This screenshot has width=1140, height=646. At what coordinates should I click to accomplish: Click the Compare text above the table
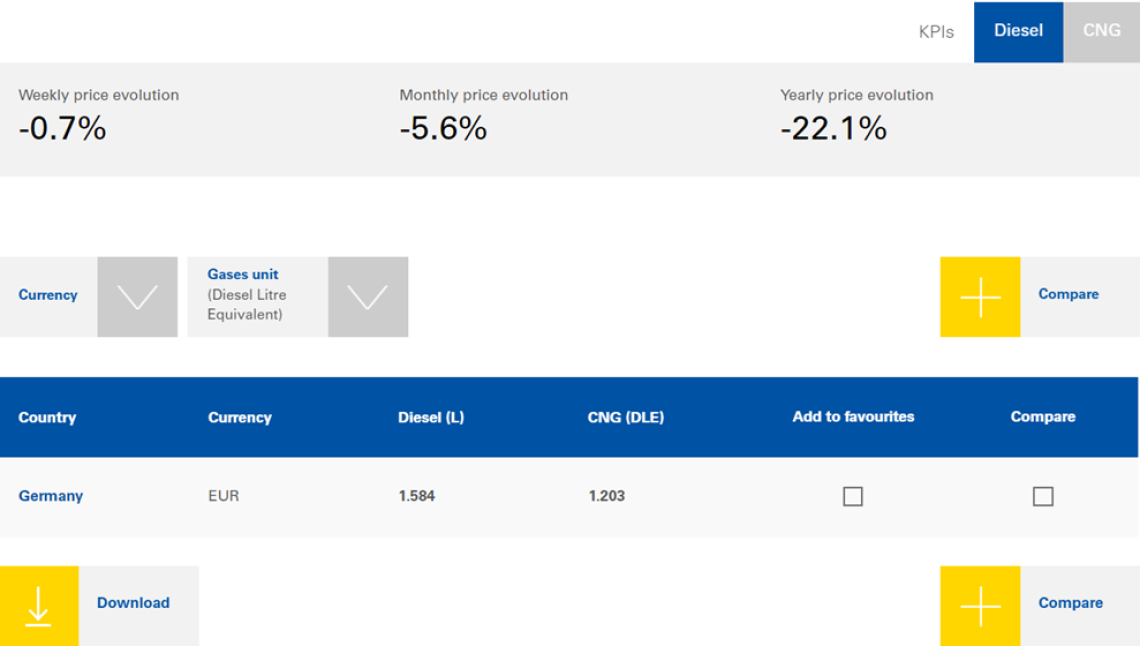coord(1068,294)
